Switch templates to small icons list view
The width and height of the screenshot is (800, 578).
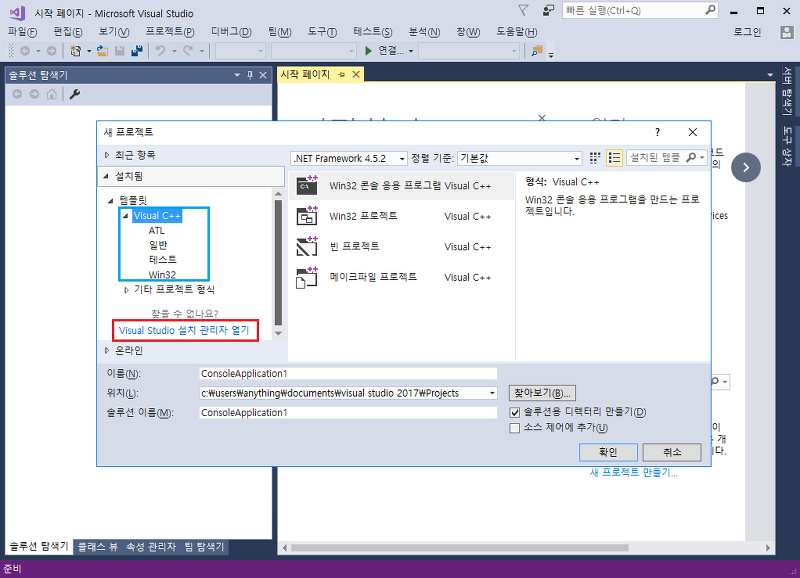[x=614, y=158]
